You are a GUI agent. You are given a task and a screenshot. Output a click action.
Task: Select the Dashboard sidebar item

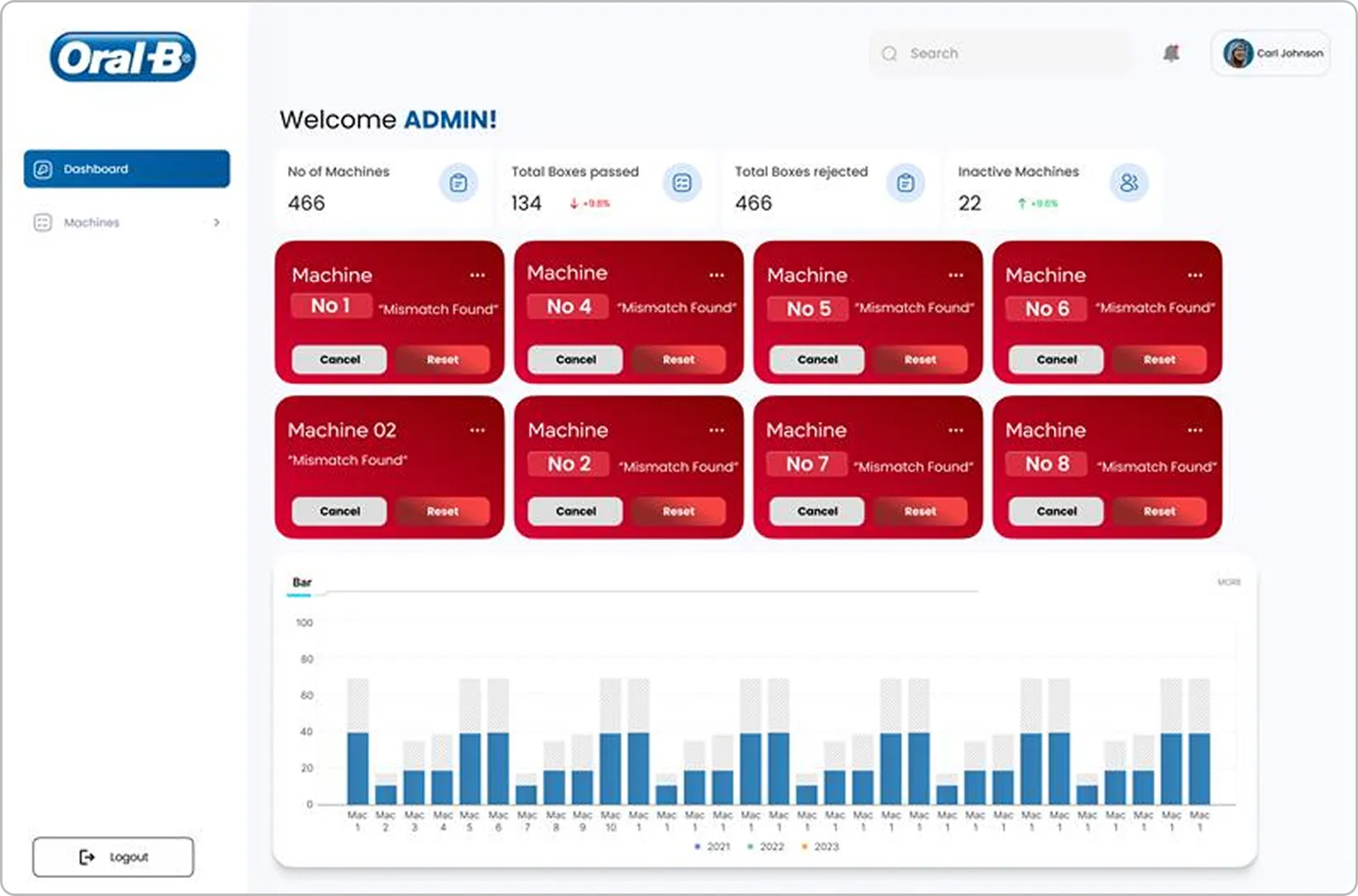(x=127, y=169)
